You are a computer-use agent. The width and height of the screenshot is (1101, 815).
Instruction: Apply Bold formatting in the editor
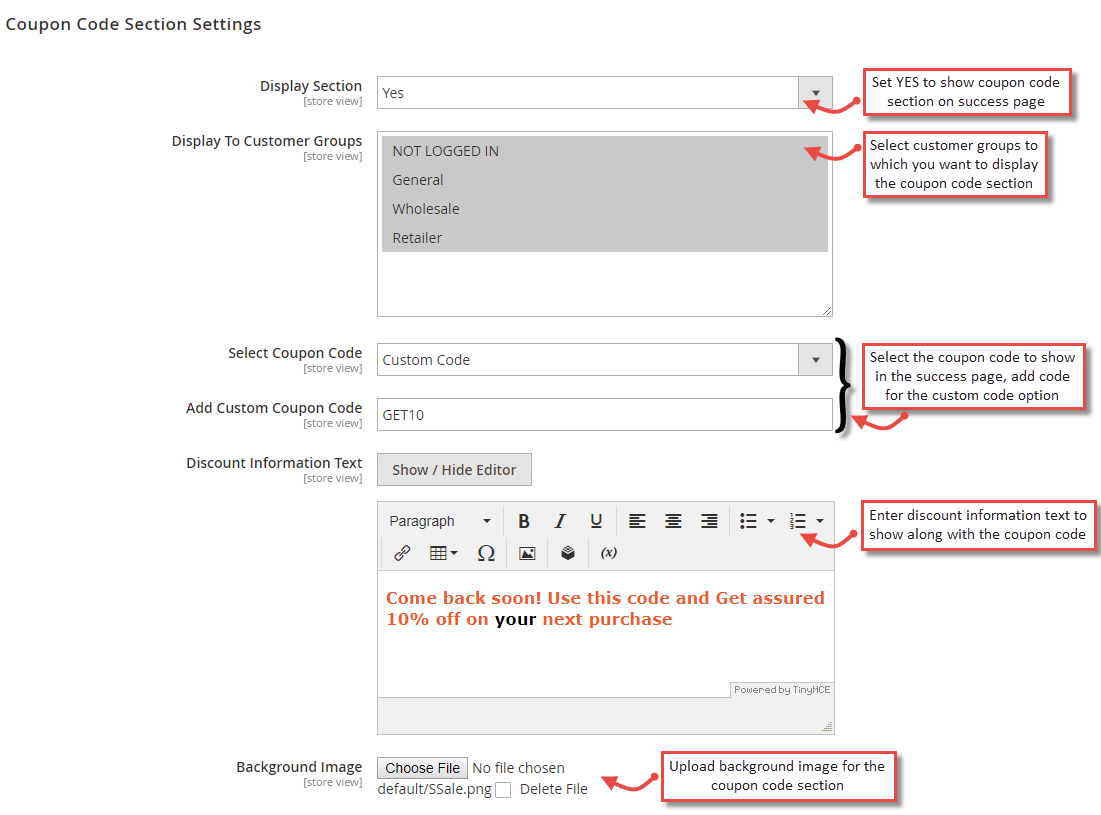click(524, 521)
